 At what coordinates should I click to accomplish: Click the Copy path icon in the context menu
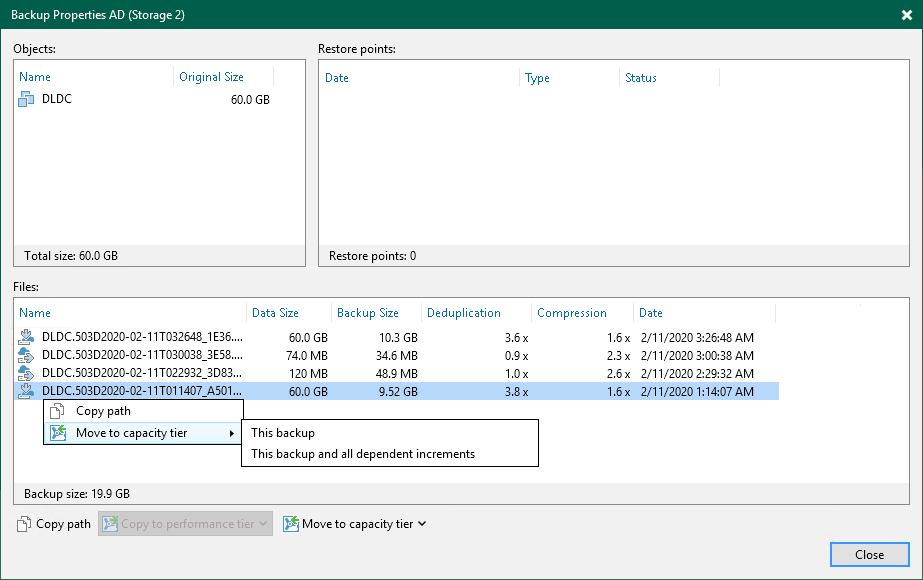[x=60, y=411]
